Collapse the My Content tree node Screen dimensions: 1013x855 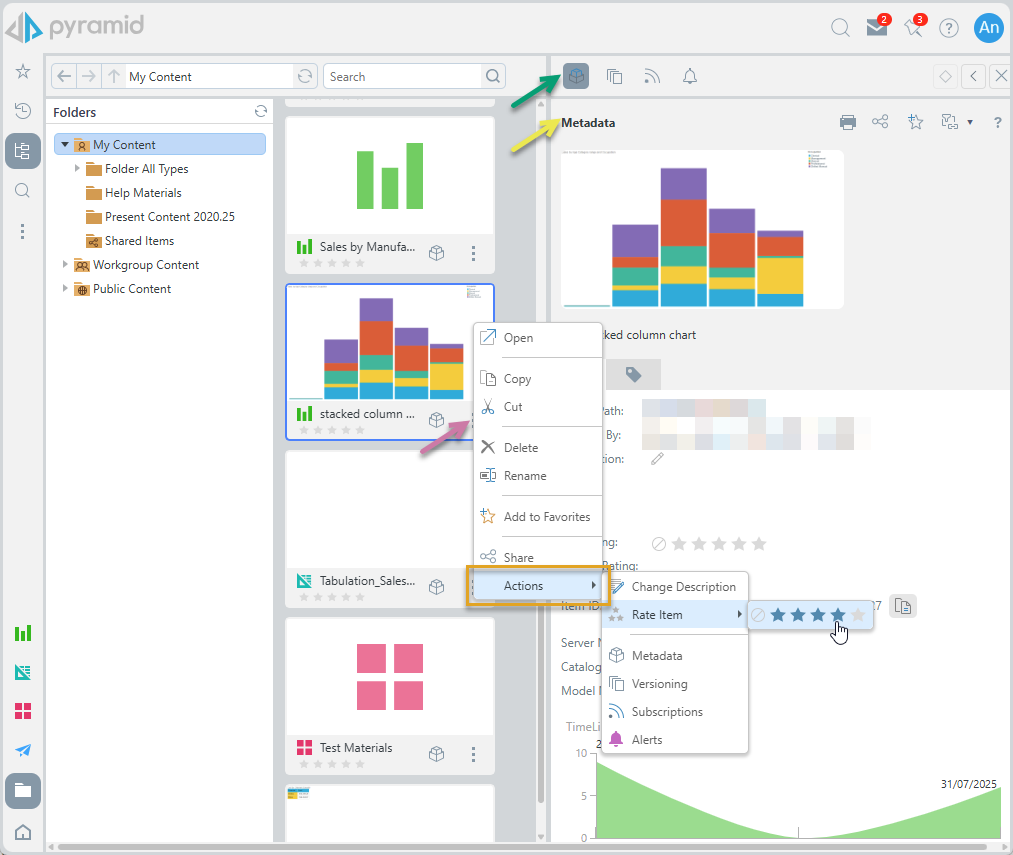[x=66, y=145]
